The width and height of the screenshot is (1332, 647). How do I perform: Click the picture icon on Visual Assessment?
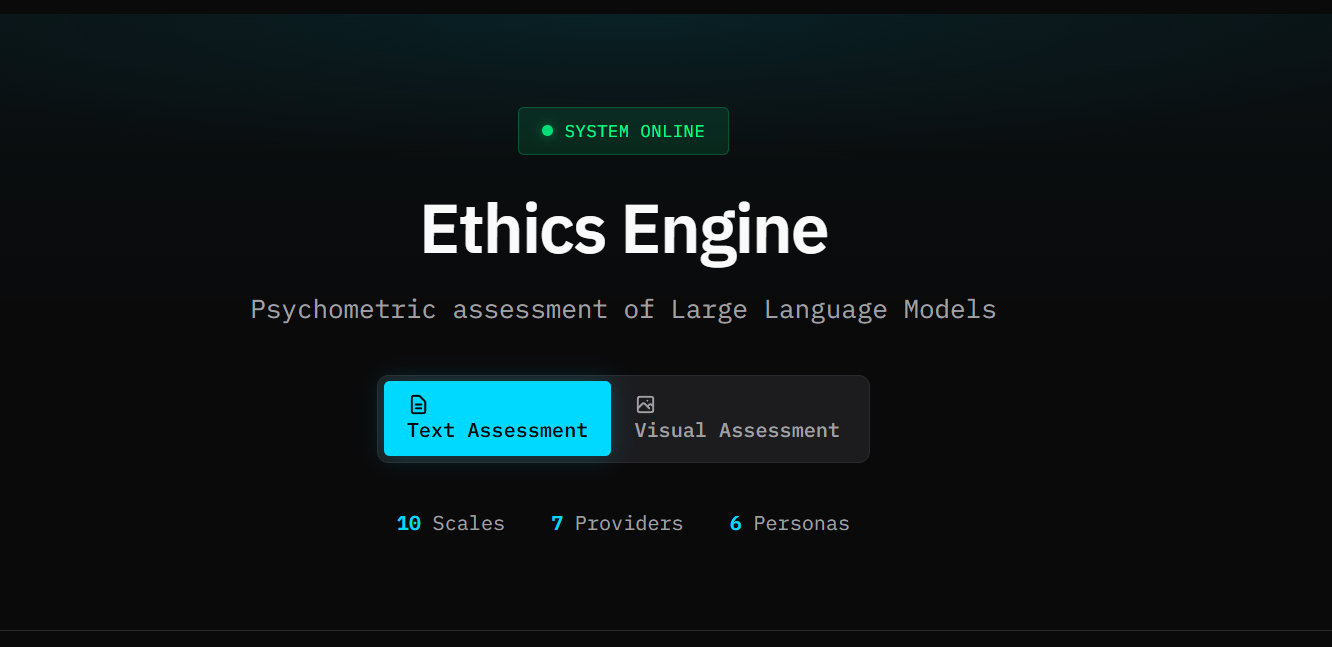tap(645, 404)
